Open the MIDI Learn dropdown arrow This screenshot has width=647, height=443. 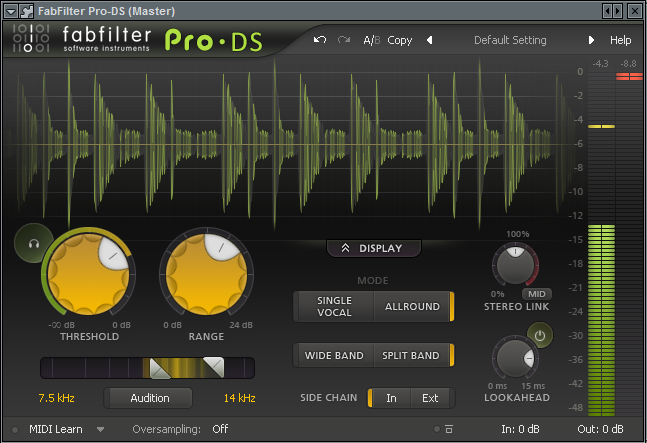click(x=101, y=429)
